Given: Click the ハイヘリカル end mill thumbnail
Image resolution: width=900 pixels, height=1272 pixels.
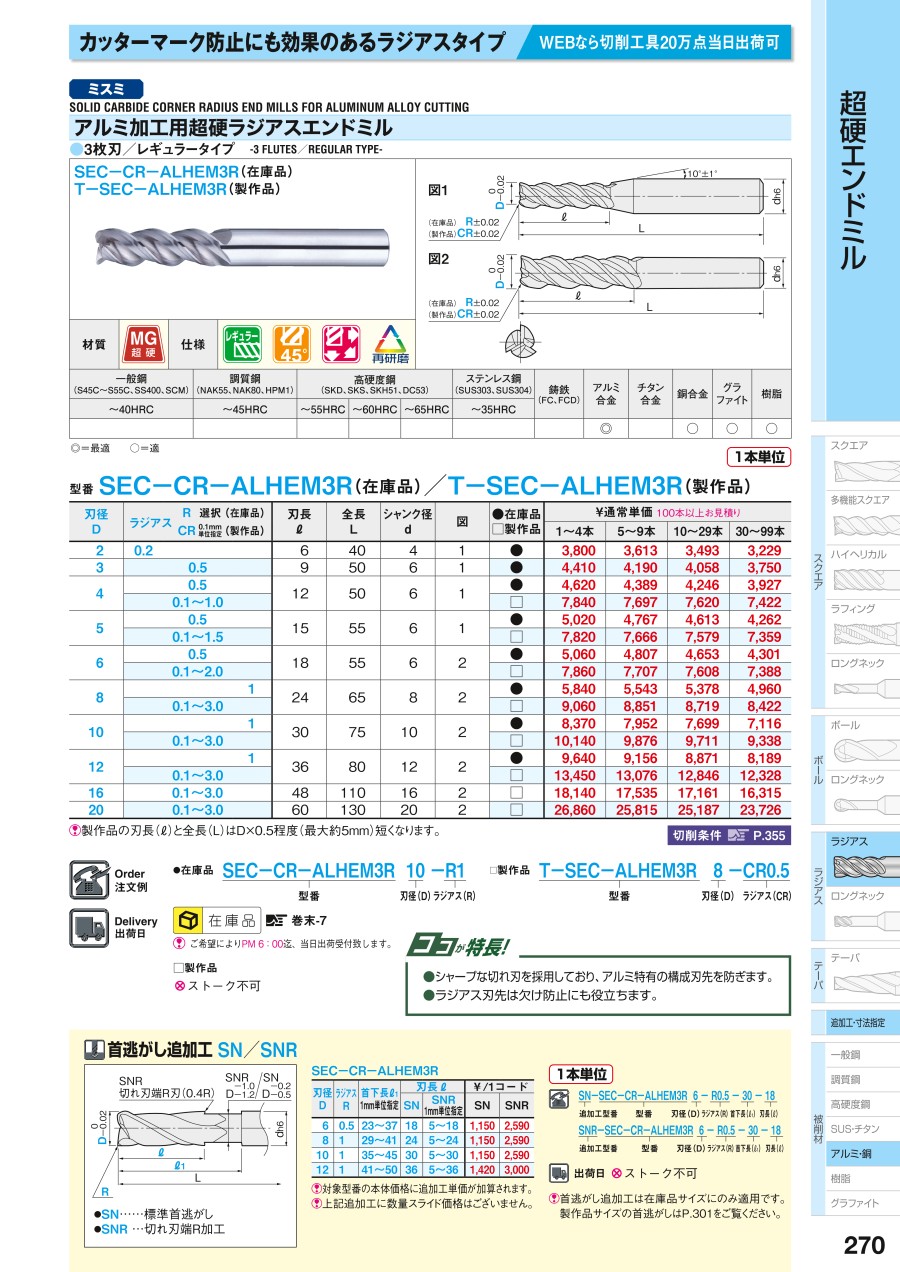Looking at the screenshot, I should [862, 569].
